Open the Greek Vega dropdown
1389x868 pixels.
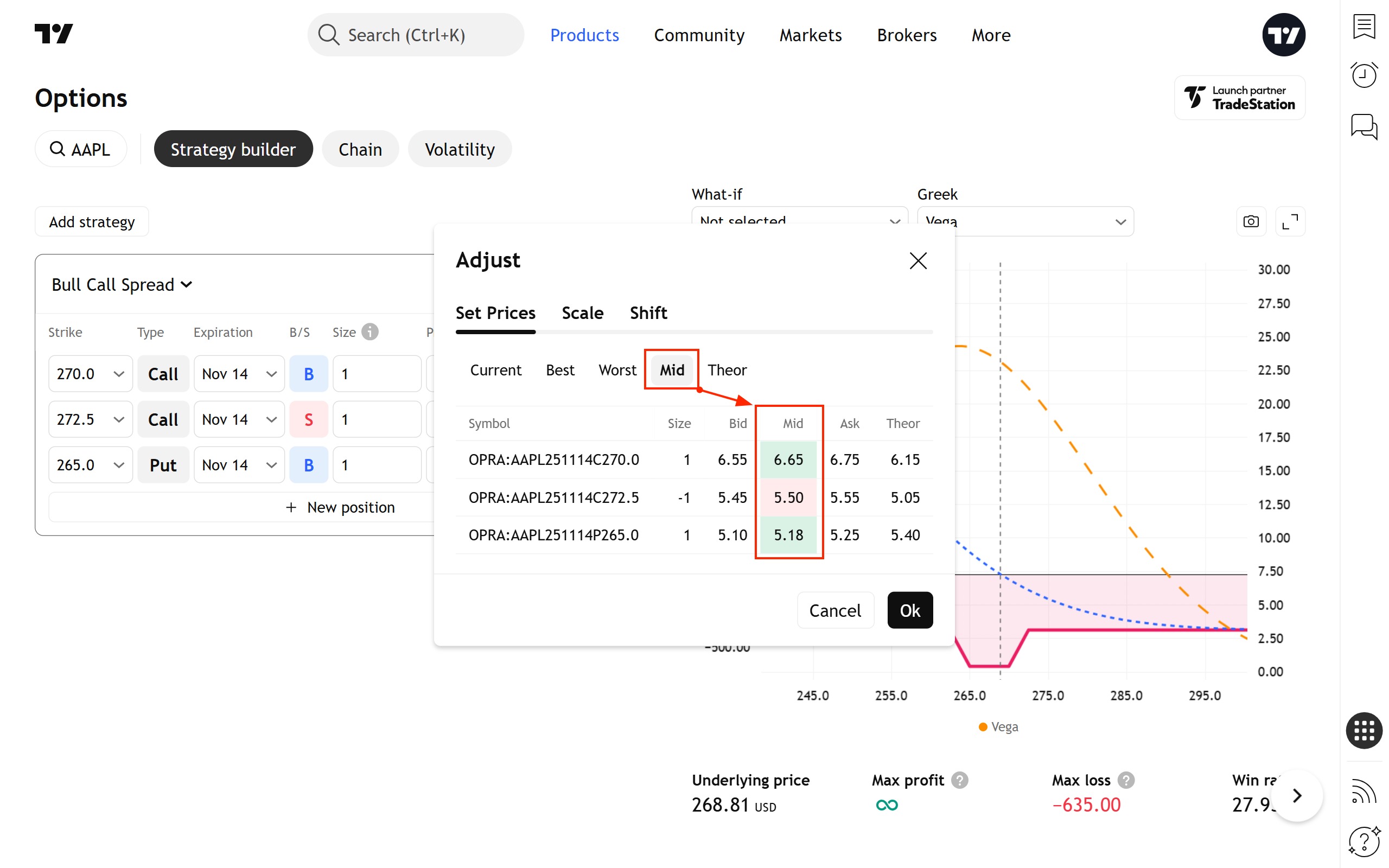tap(1025, 221)
